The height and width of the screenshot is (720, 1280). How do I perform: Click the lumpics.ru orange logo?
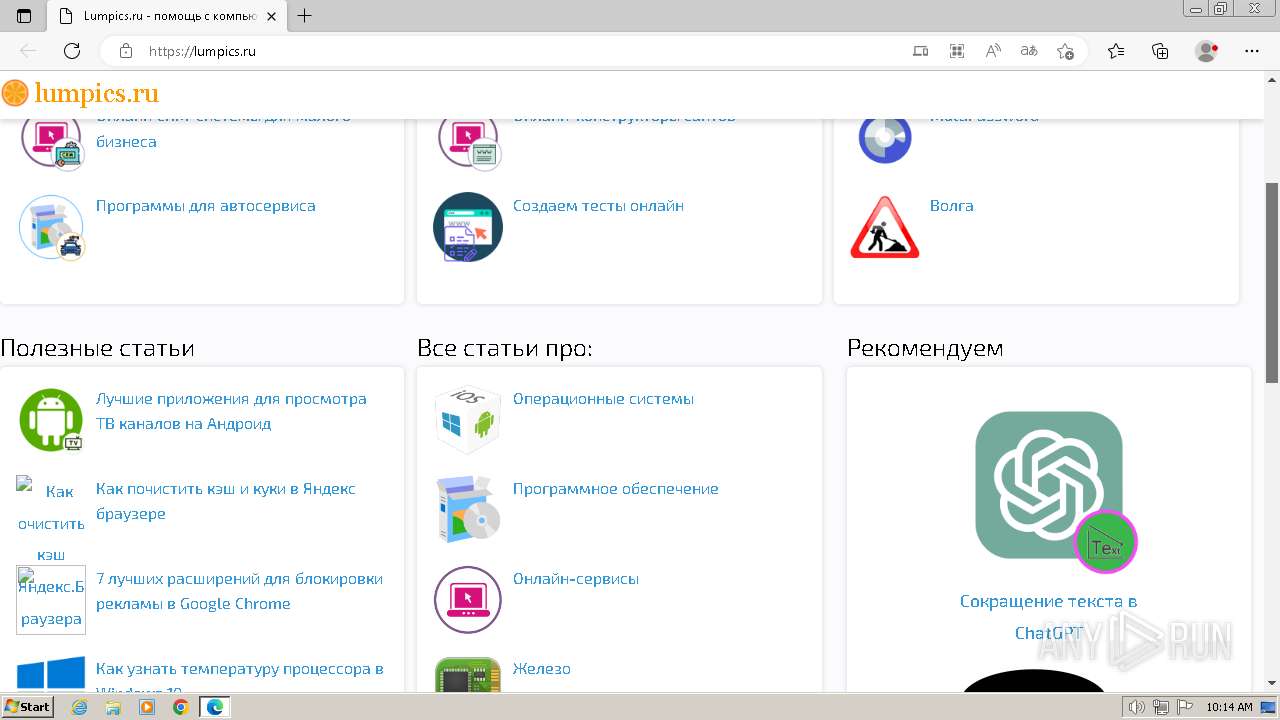point(80,94)
